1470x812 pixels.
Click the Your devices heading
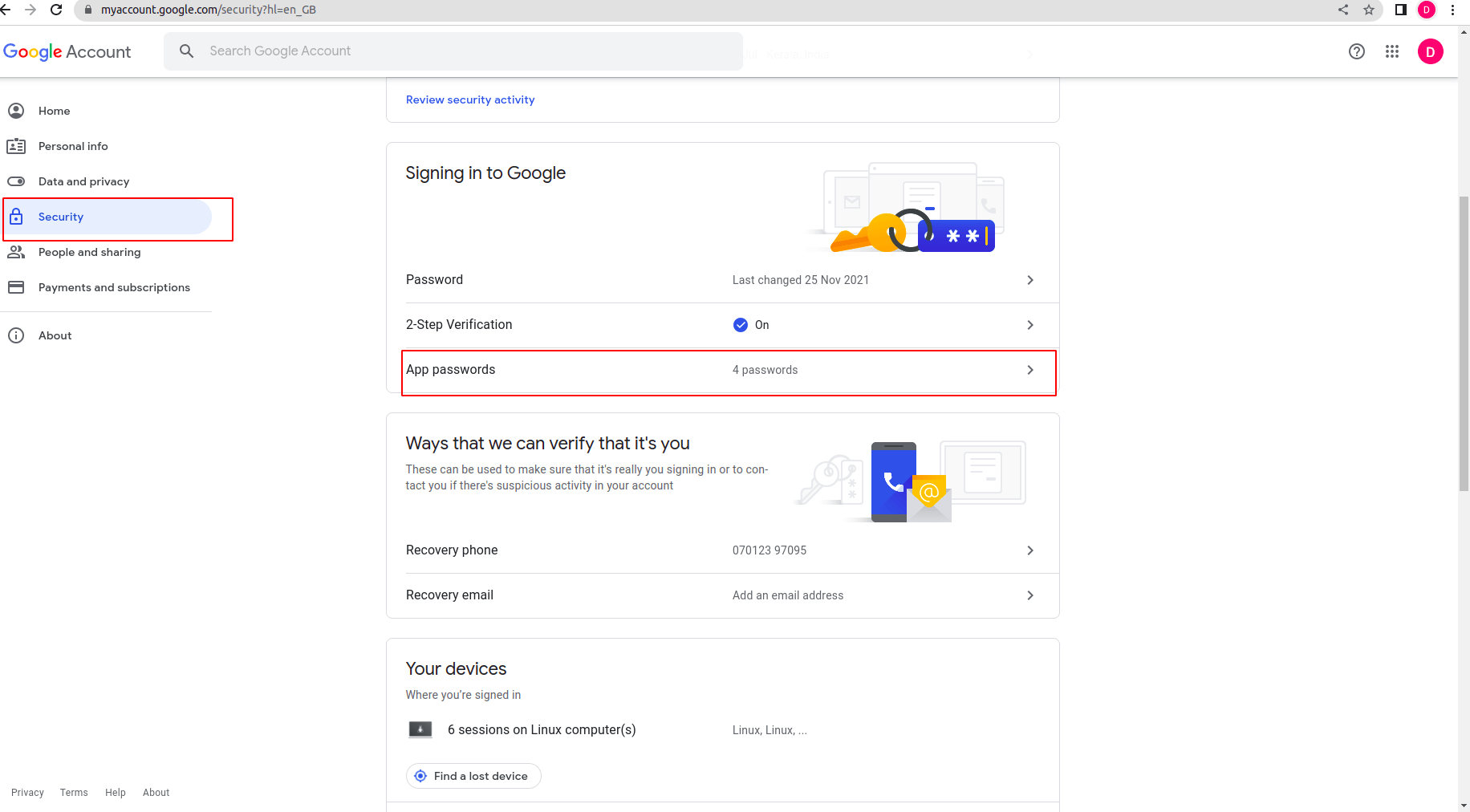click(456, 669)
